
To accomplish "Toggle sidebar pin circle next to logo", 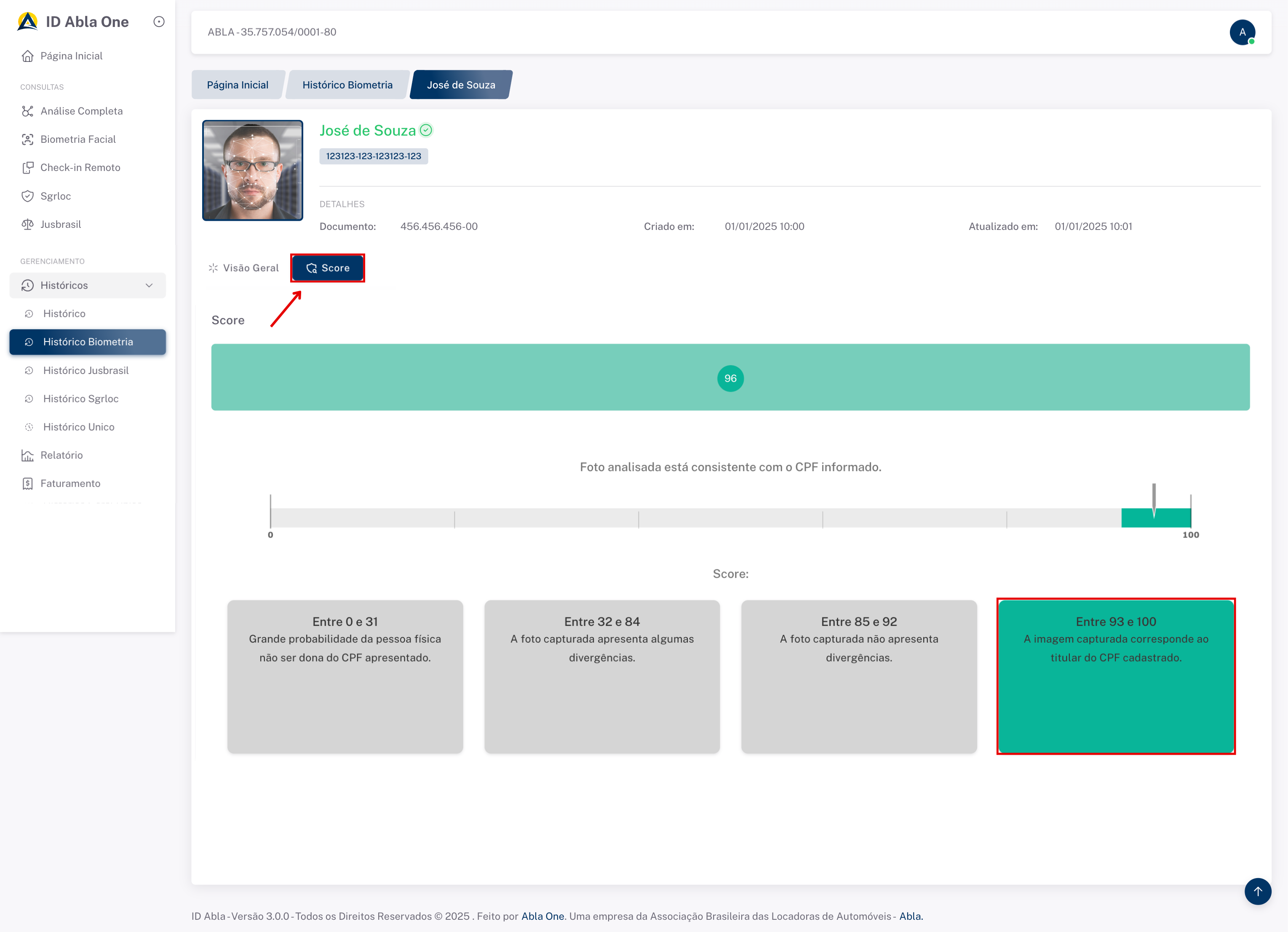I will (159, 21).
